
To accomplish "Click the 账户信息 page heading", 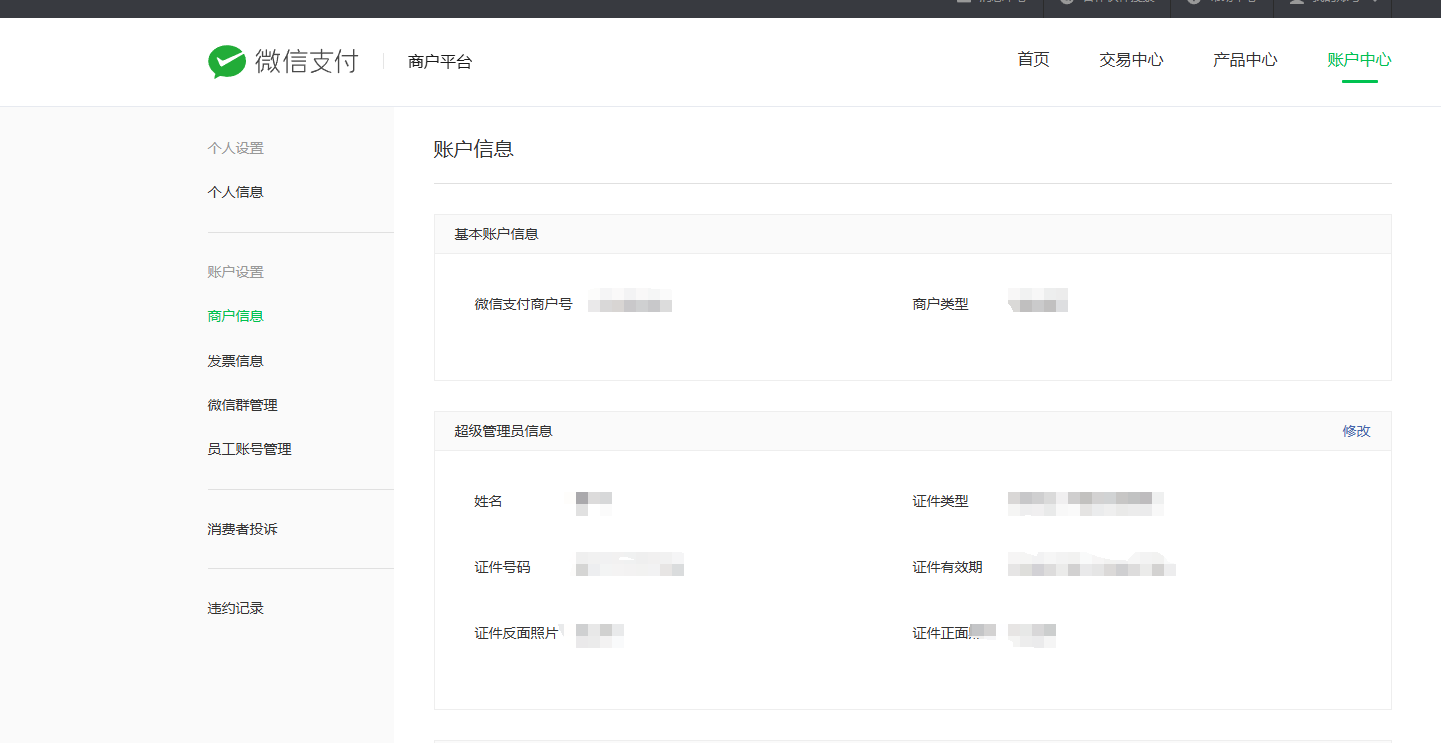I will click(474, 149).
